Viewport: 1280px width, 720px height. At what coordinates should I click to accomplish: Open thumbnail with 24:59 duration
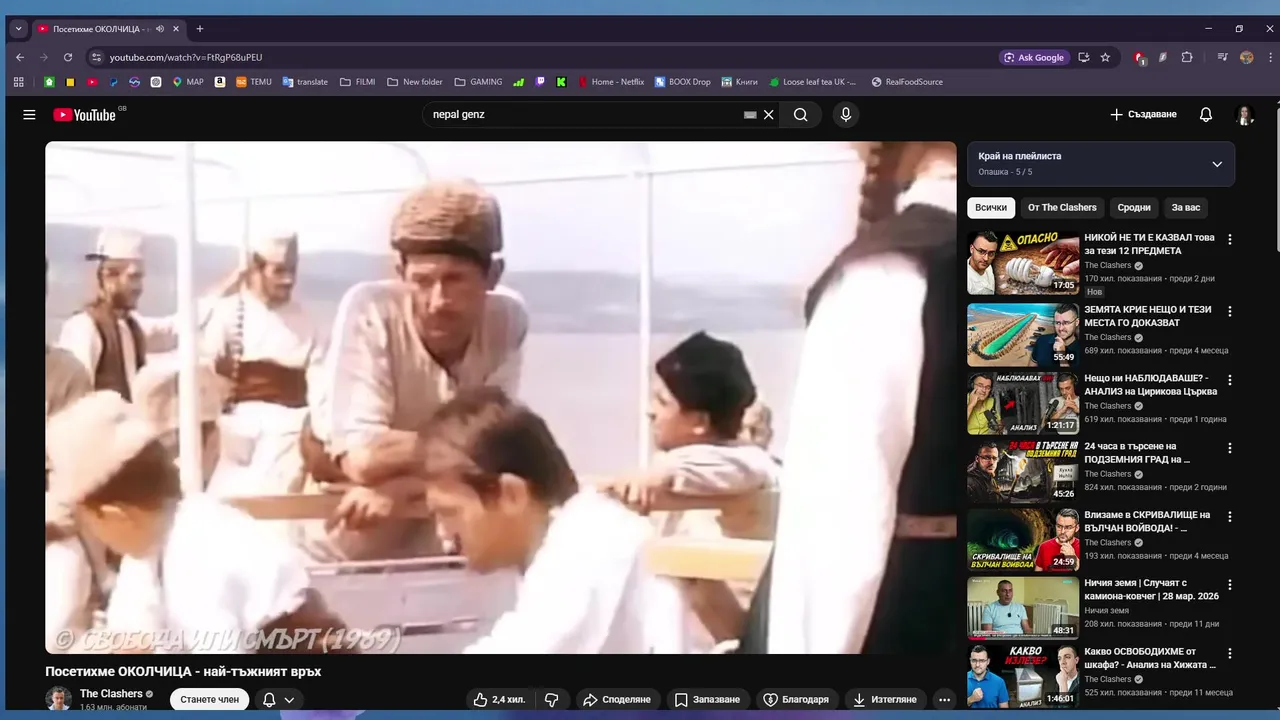[1023, 540]
